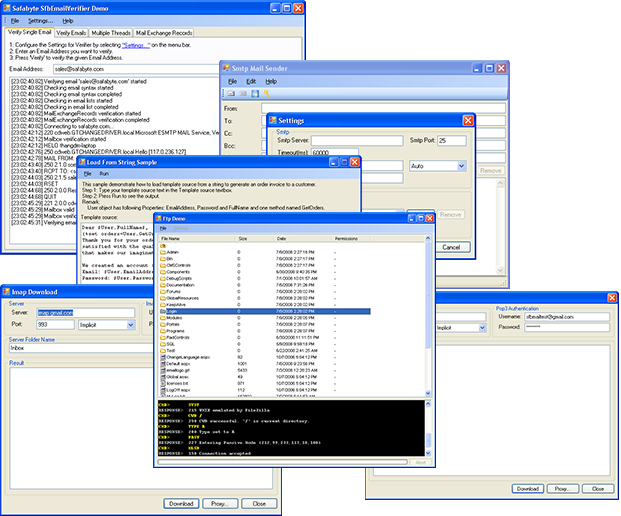Click the Email Address field in SfbEmailVerifier

point(137,69)
